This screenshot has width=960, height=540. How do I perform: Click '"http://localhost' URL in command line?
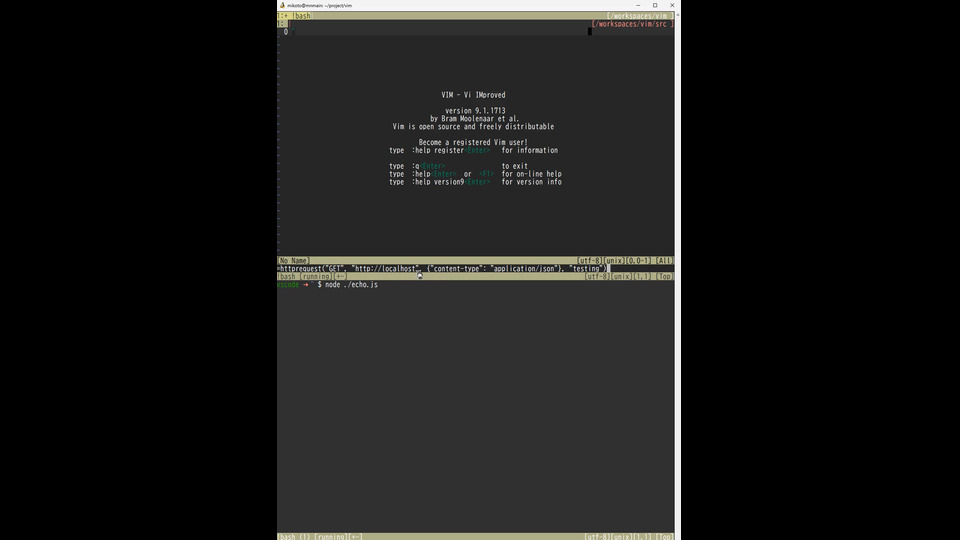(x=384, y=269)
